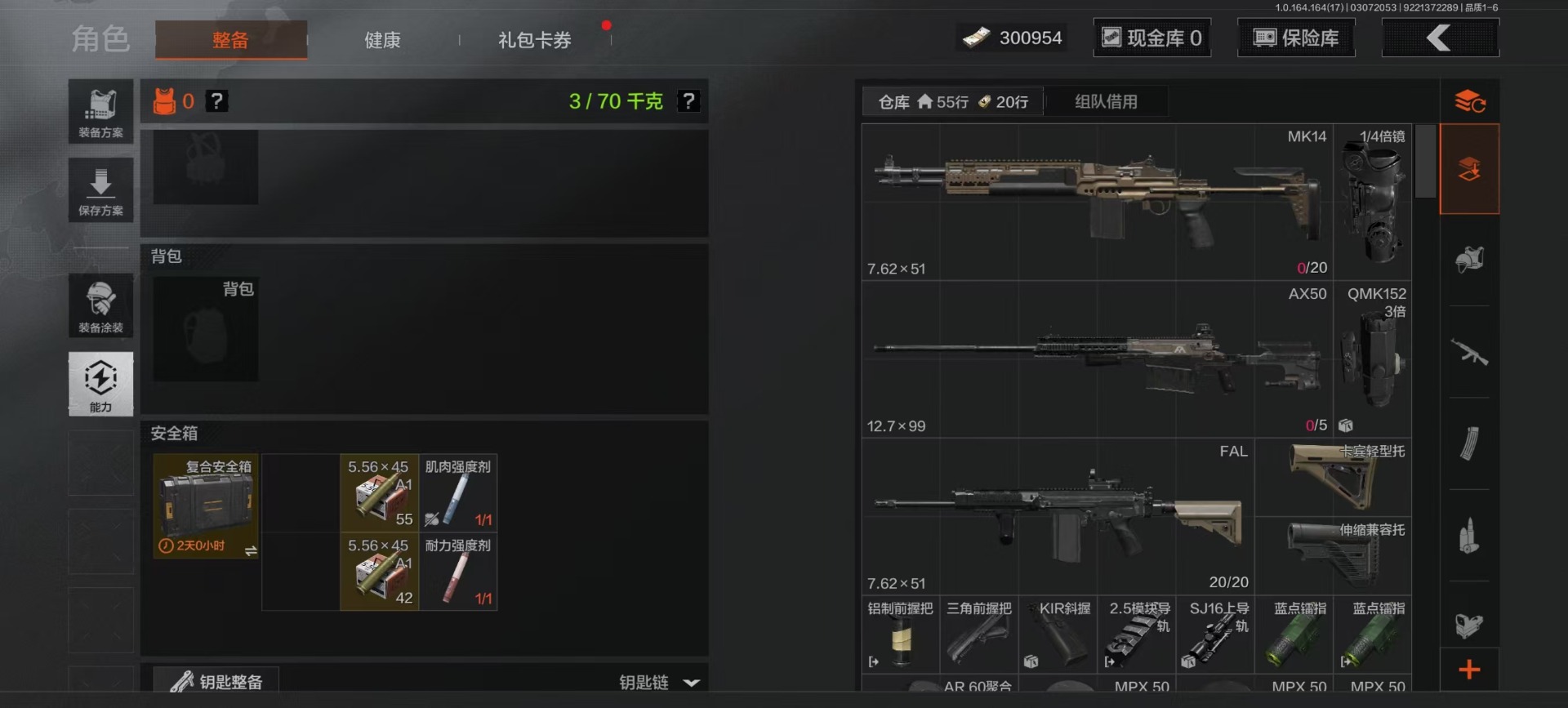Switch to the 组队借用 team borrow tab
Image resolution: width=1568 pixels, height=708 pixels.
1106,101
